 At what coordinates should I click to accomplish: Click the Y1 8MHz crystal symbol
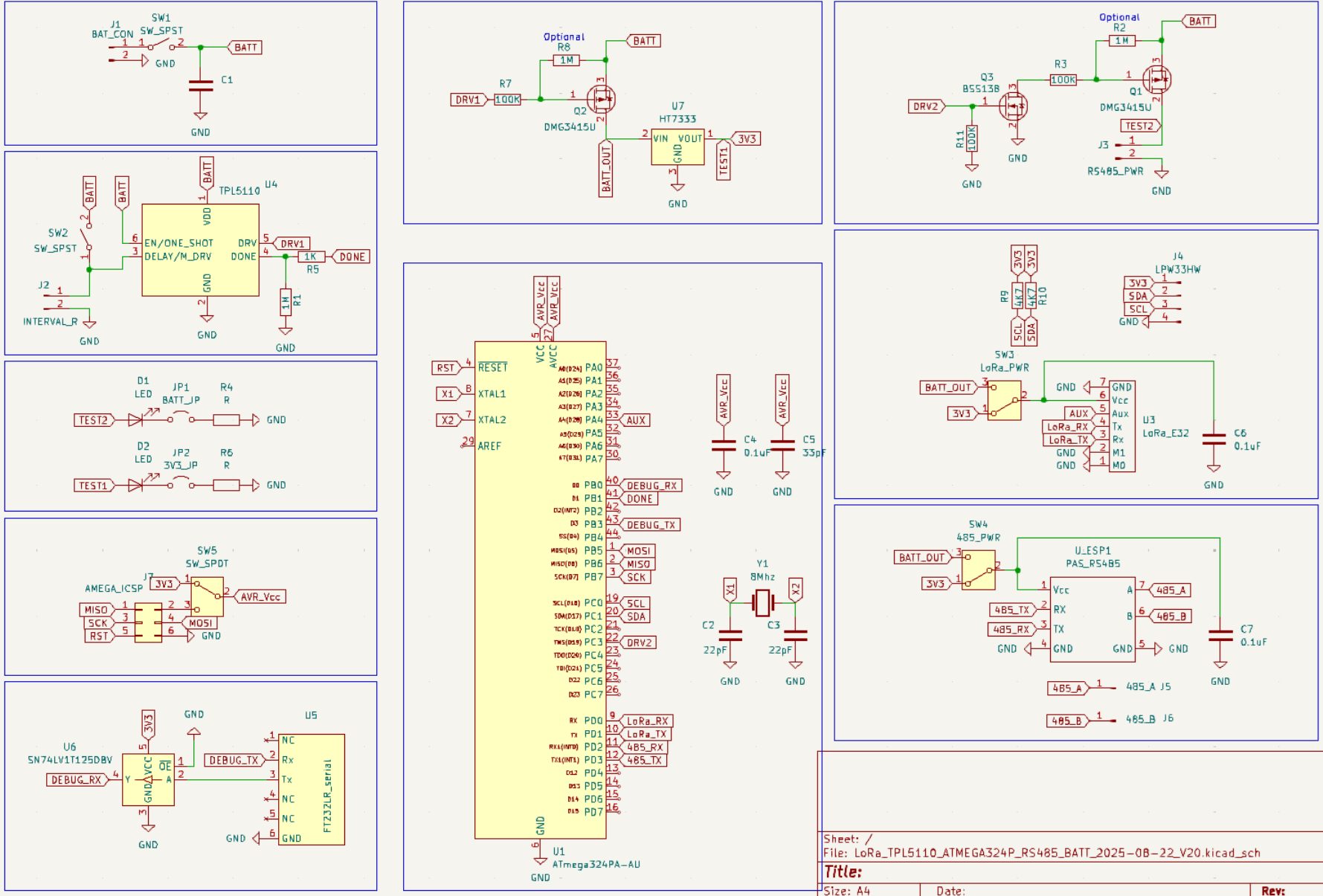762,603
